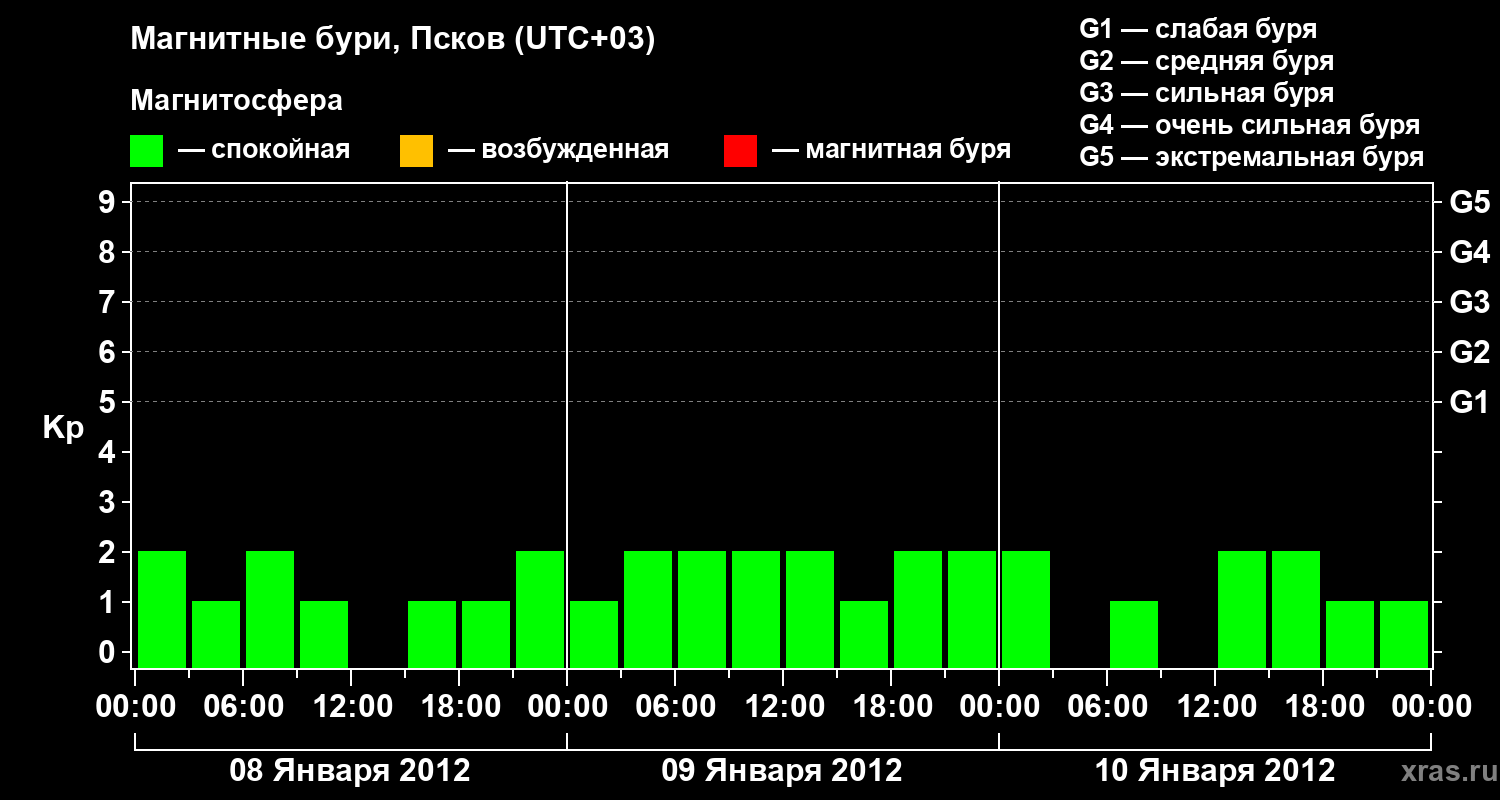Image resolution: width=1500 pixels, height=800 pixels.
Task: Click the last bar of 08 January (Kp 2)
Action: [x=540, y=609]
